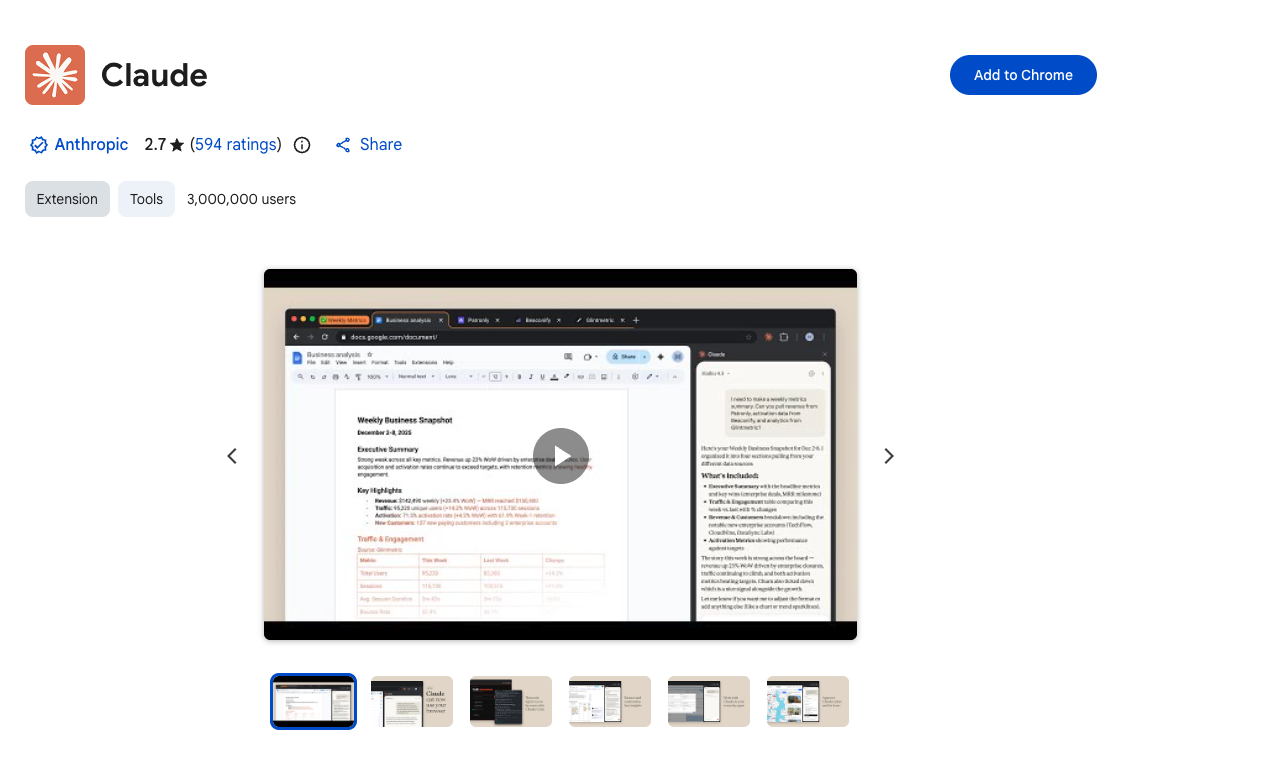Select the third thumbnail with dark terminal
This screenshot has height=769, width=1284.
point(511,701)
